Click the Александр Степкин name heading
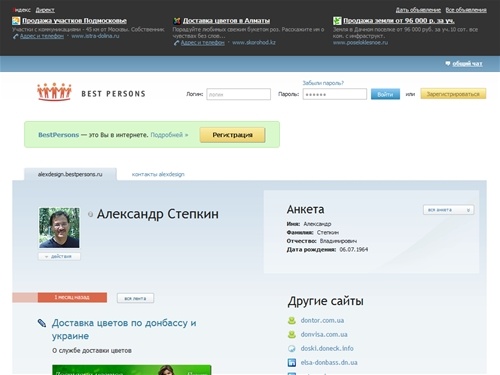The width and height of the screenshot is (500, 375). tap(158, 214)
